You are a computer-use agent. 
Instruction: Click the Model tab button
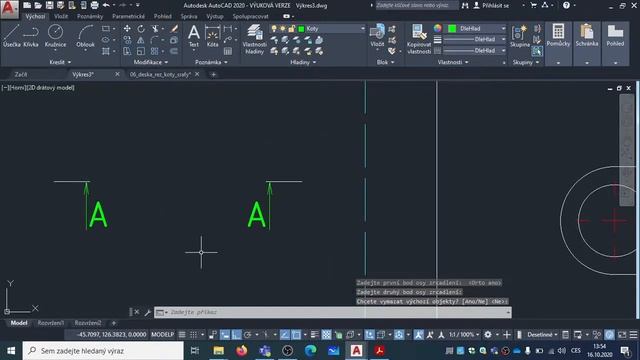19,323
